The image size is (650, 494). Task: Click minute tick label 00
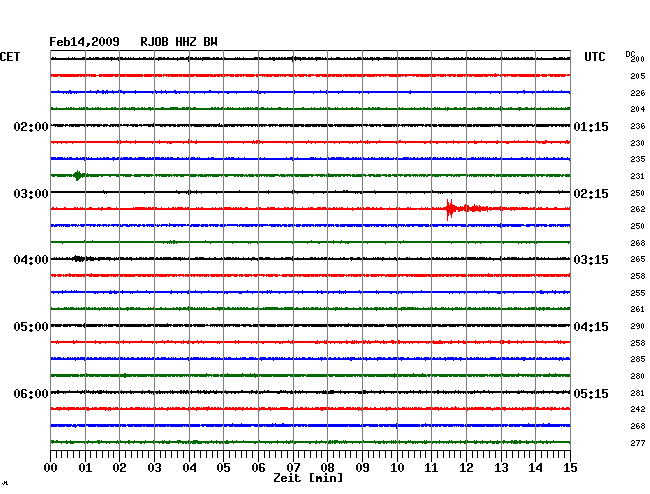pos(51,468)
